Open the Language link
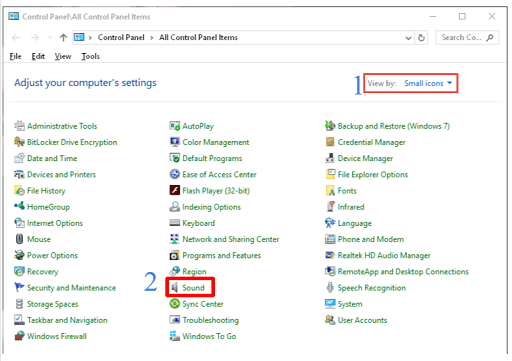 coord(354,223)
